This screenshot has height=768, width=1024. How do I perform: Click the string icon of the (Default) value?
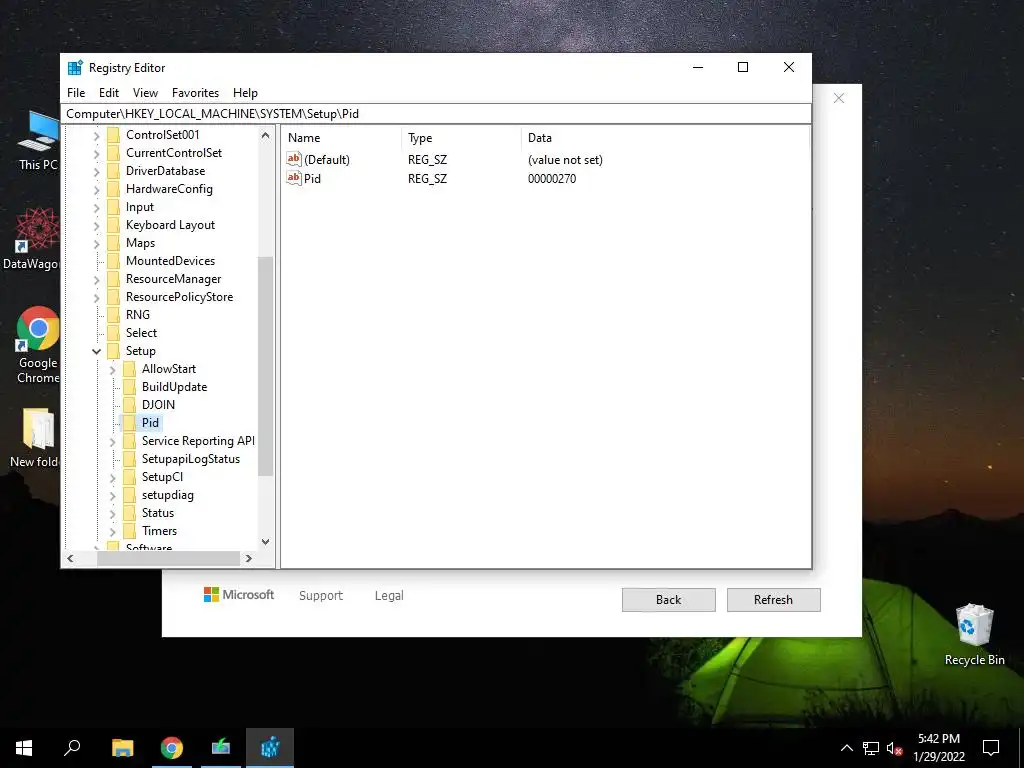click(x=294, y=159)
